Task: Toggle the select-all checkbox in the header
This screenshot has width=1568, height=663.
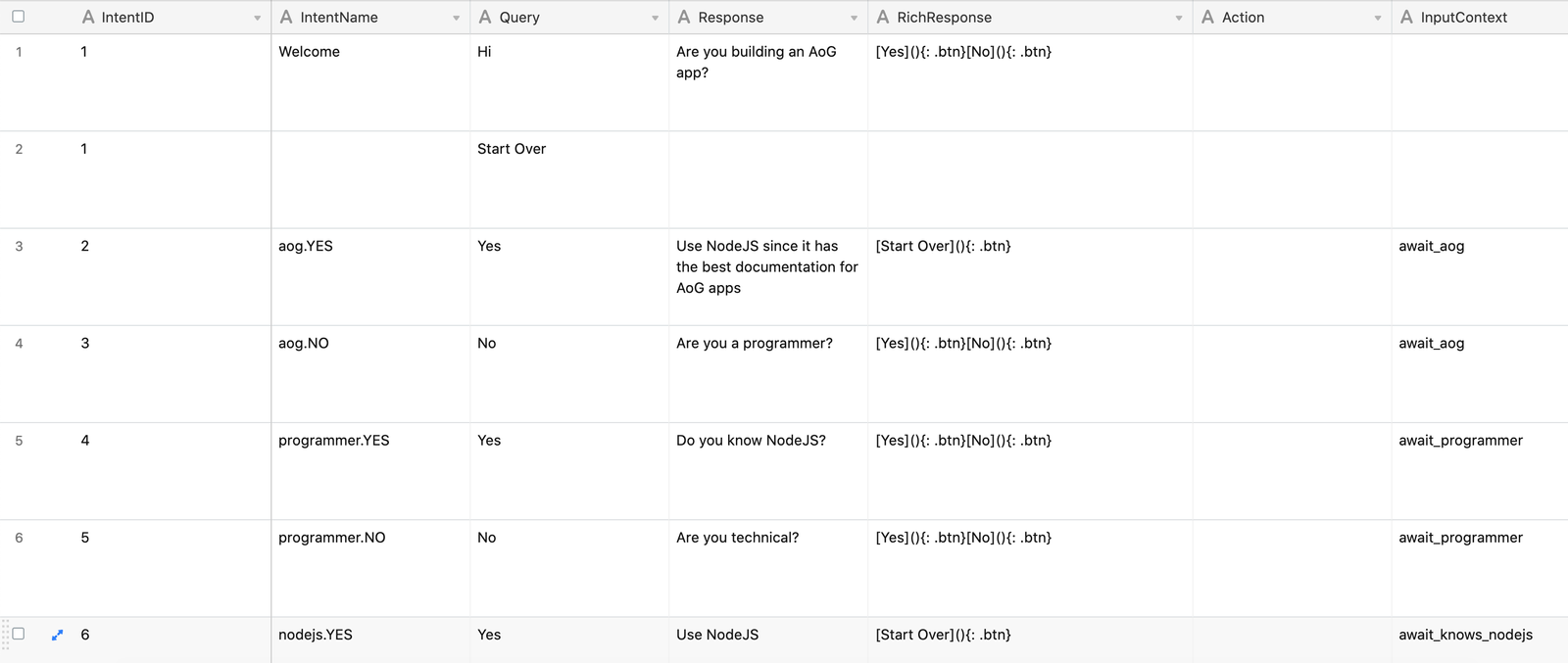Action: pyautogui.click(x=17, y=17)
